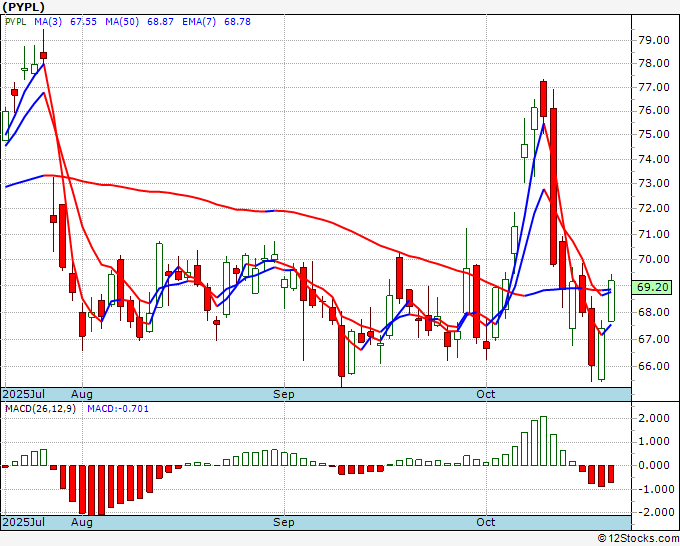Click the 73.00 price axis label
Screen dimensions: 680x546
(652, 184)
